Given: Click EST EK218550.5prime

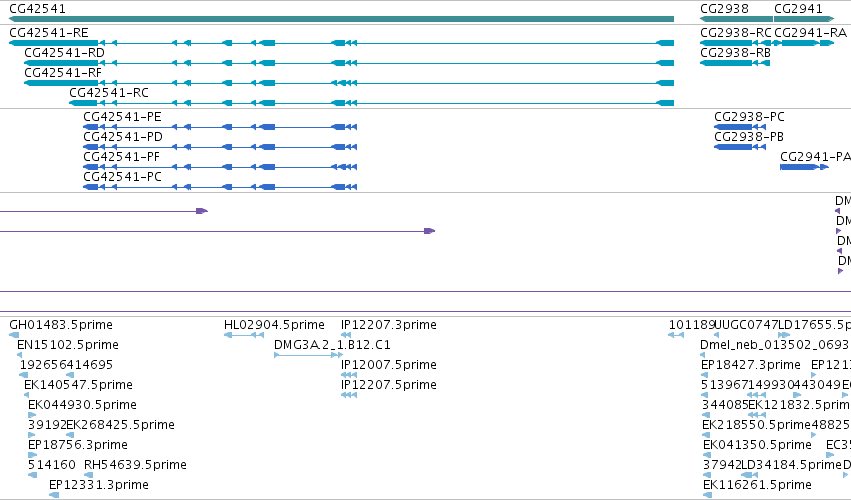Looking at the screenshot, I should click(756, 425).
